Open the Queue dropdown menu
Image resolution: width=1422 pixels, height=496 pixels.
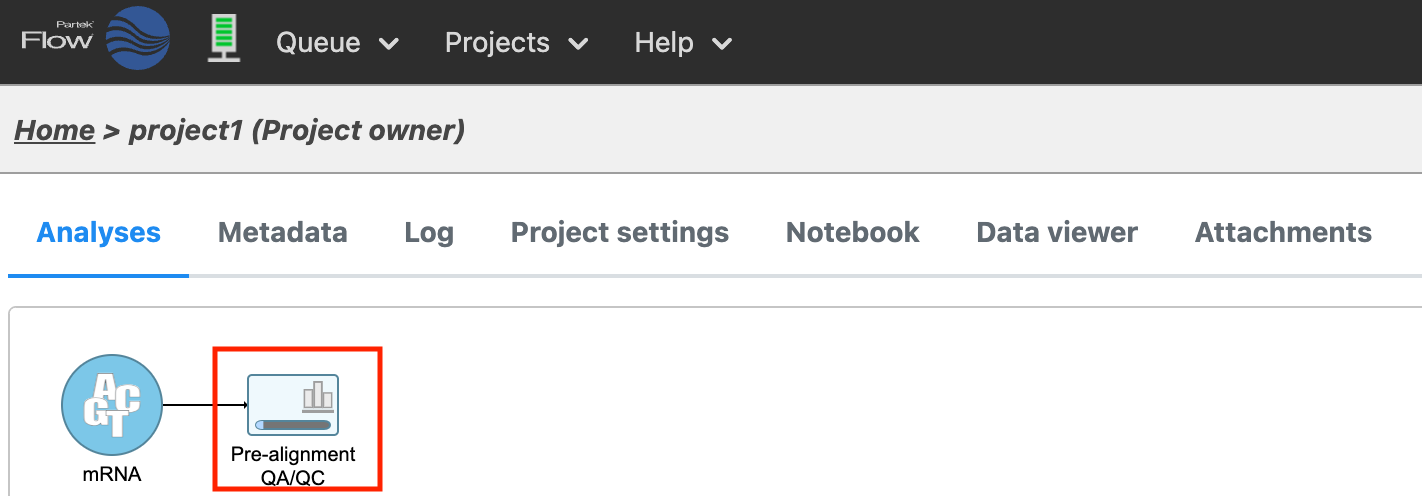(337, 43)
